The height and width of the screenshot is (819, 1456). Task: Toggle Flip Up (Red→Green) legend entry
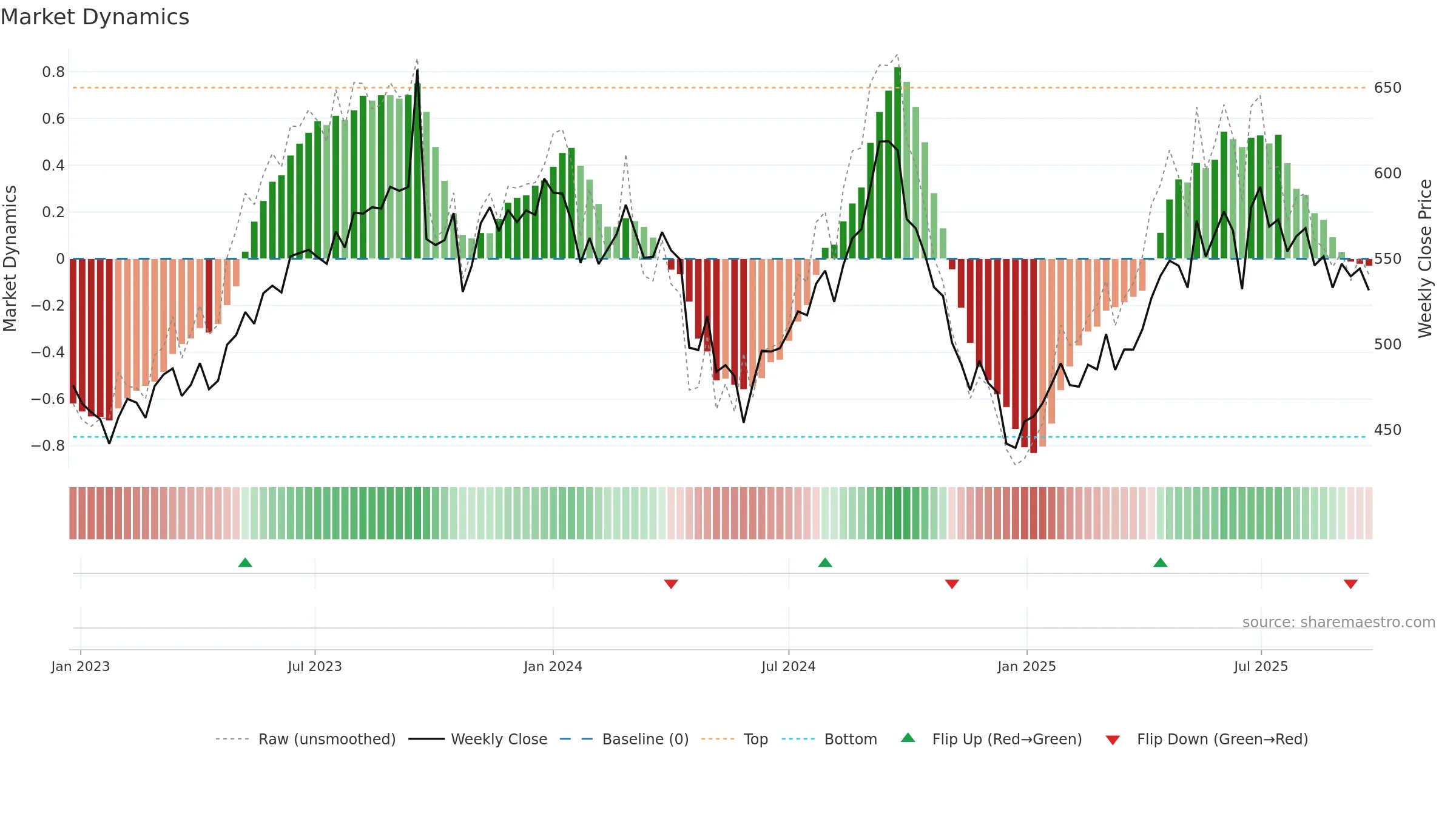[x=991, y=739]
